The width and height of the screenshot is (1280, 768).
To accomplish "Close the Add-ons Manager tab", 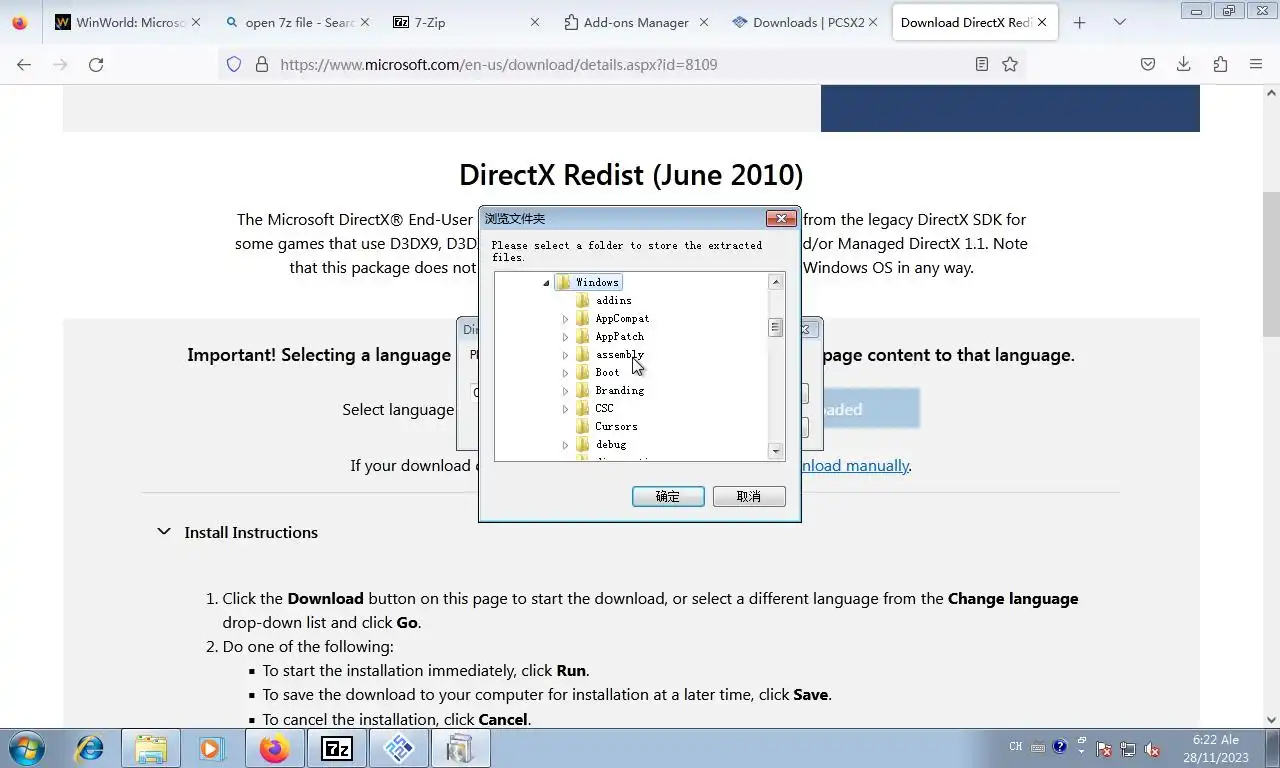I will pos(703,22).
